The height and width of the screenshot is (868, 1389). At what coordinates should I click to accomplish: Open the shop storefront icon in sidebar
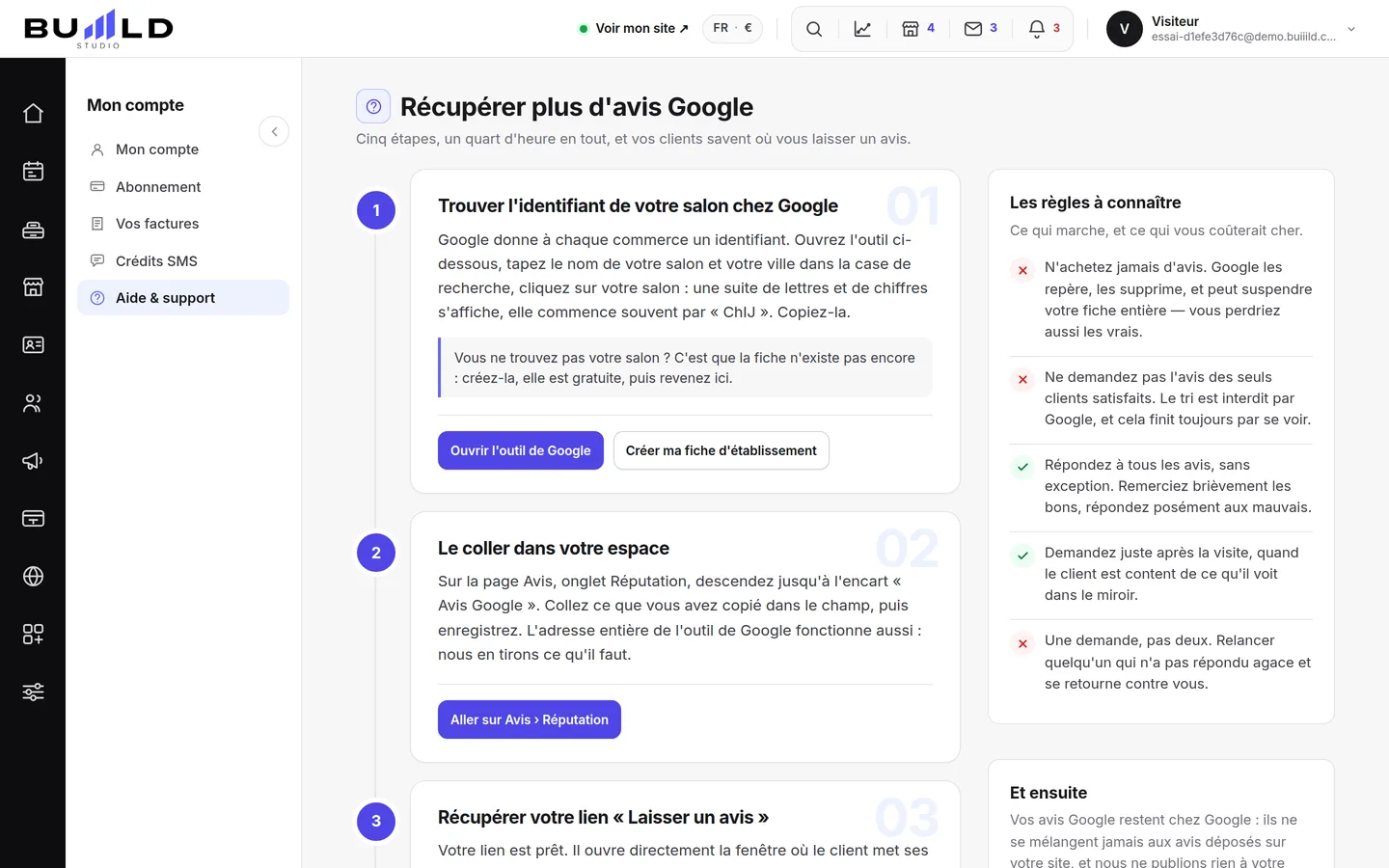tap(33, 287)
